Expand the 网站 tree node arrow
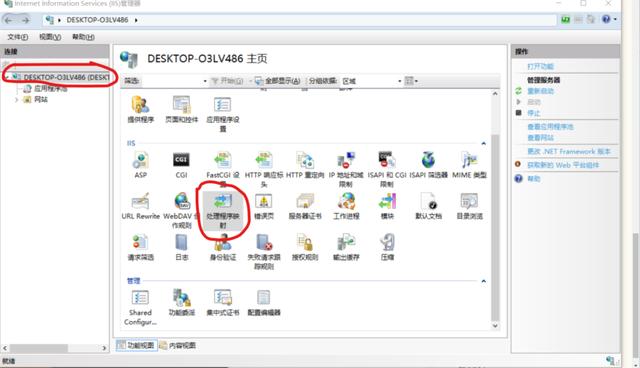The width and height of the screenshot is (640, 368). coord(16,100)
